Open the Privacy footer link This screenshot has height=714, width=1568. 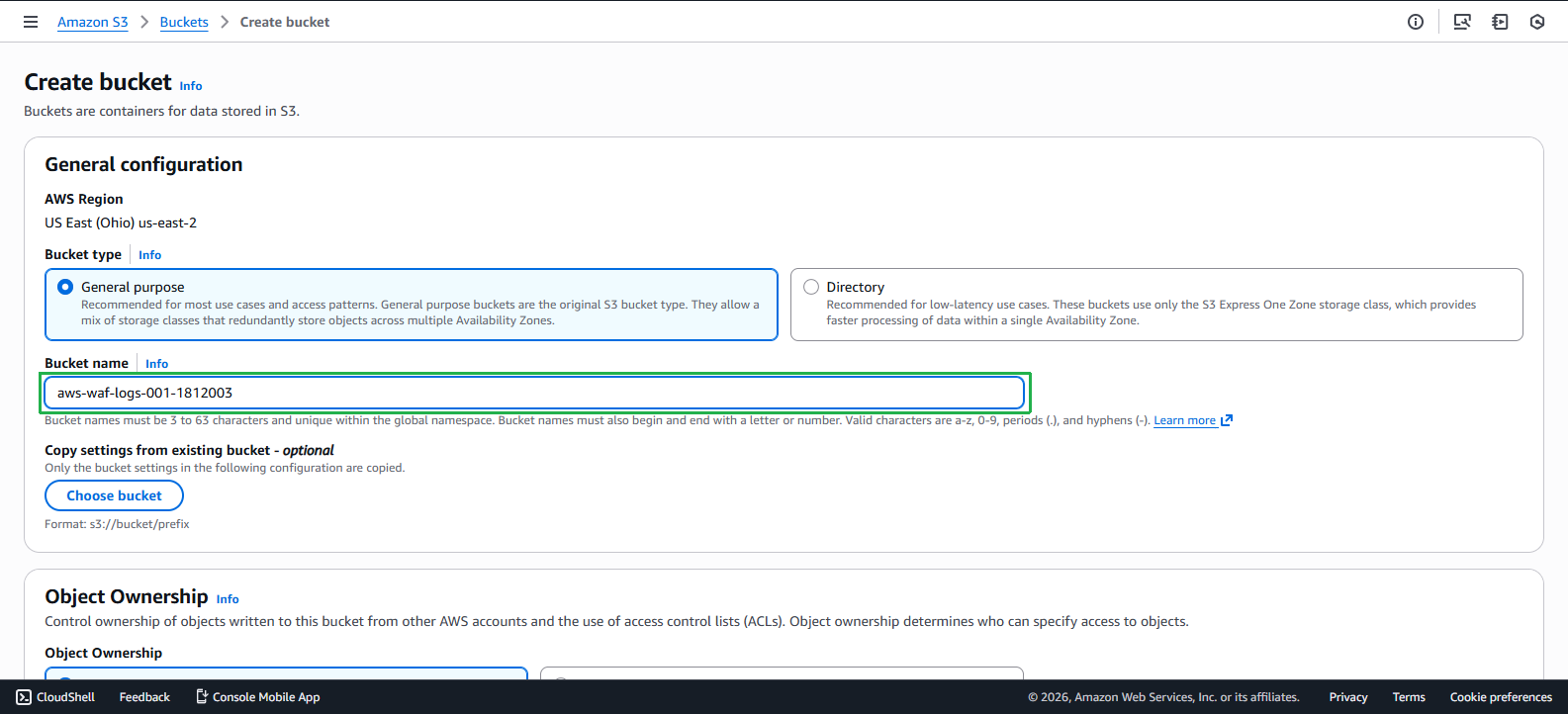click(x=1348, y=697)
